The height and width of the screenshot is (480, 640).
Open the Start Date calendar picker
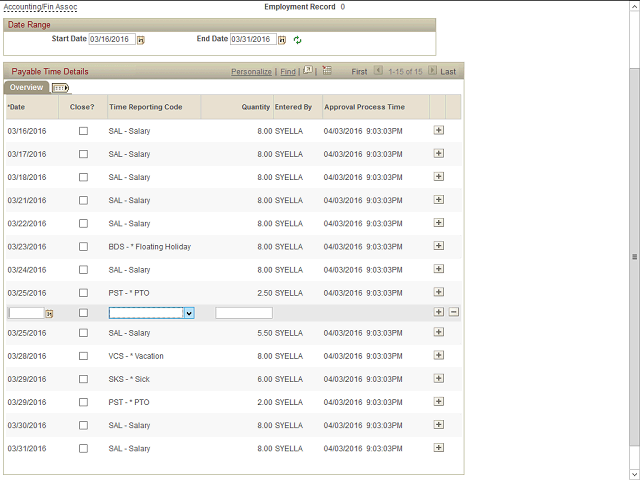coord(141,40)
